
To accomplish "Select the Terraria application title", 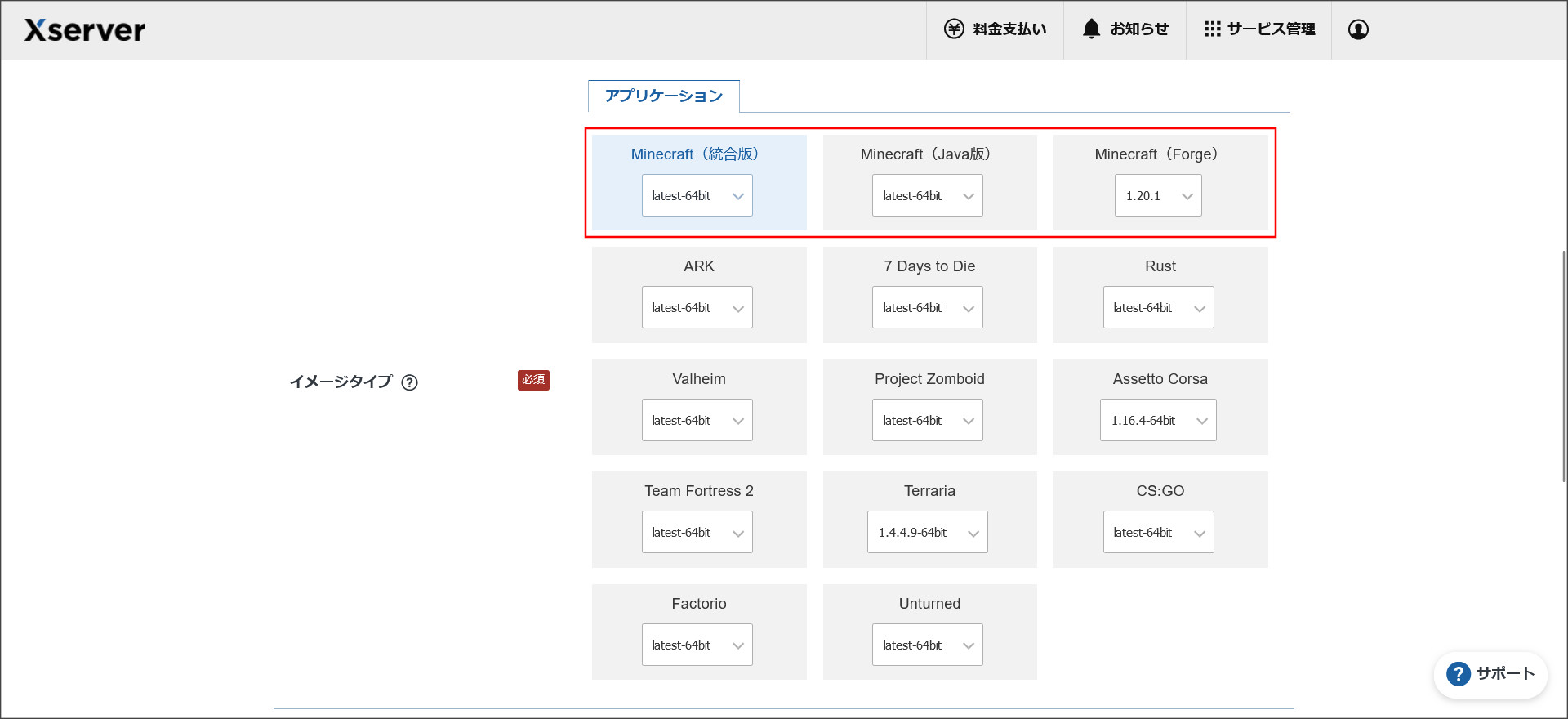I will [929, 491].
